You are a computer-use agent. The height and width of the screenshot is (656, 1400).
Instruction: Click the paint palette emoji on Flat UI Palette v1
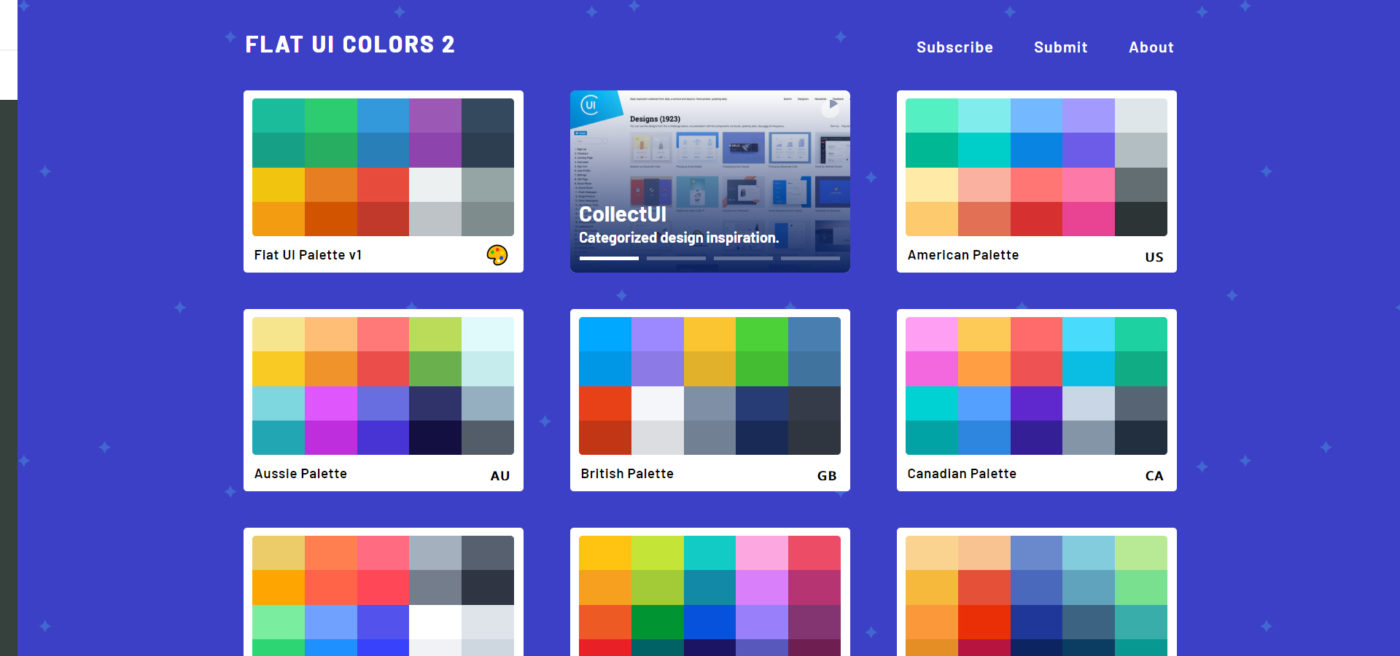click(x=499, y=254)
